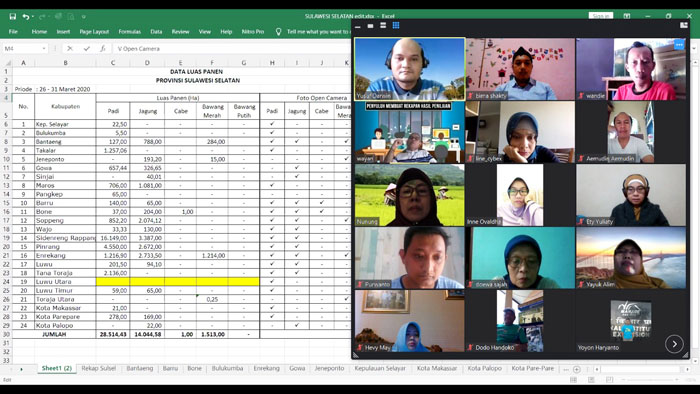The height and width of the screenshot is (394, 700).
Task: Toggle Jagung checkmark in Bantaeng row
Action: click(x=297, y=141)
